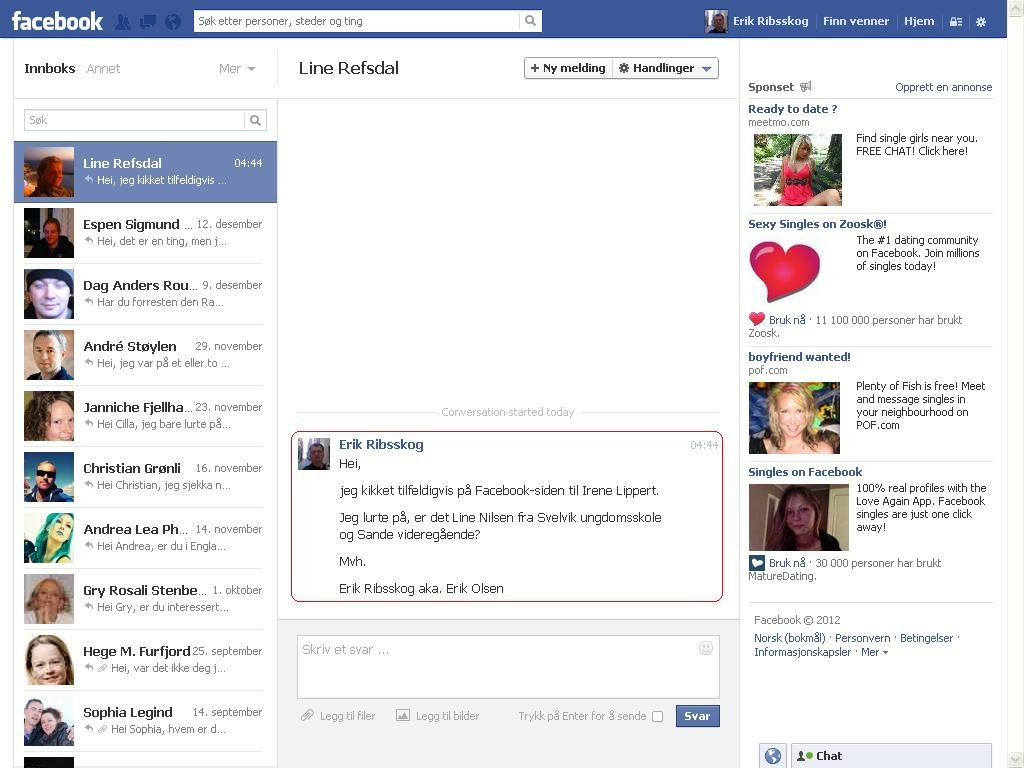Viewport: 1024px width, 768px height.
Task: Open the friend requests icon
Action: coord(124,19)
